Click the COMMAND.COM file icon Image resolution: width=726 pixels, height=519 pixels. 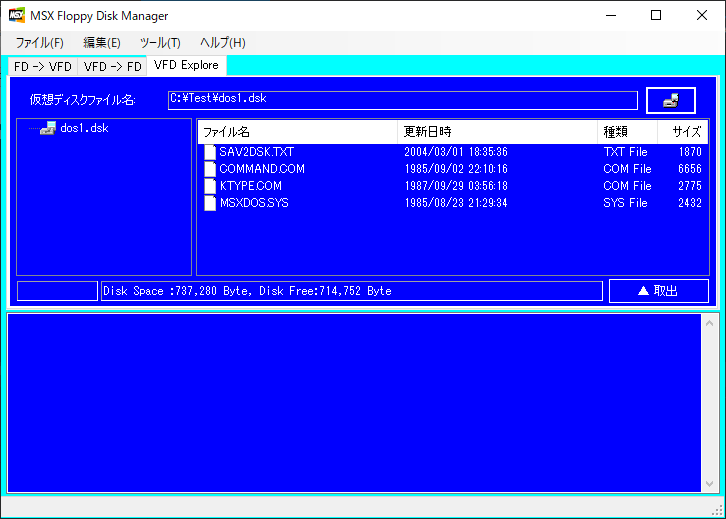click(x=210, y=169)
